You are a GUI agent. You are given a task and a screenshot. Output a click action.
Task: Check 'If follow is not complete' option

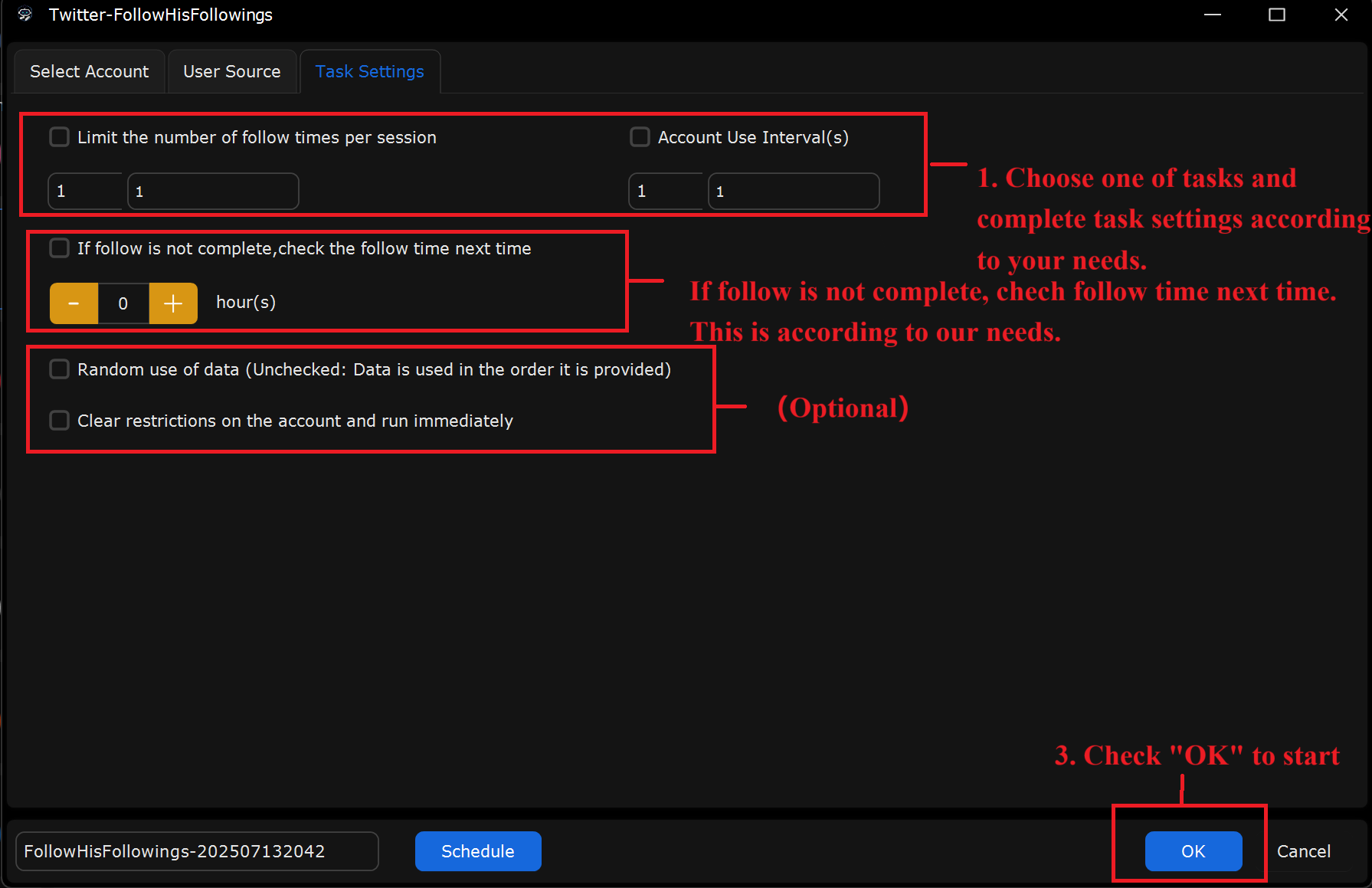point(60,248)
